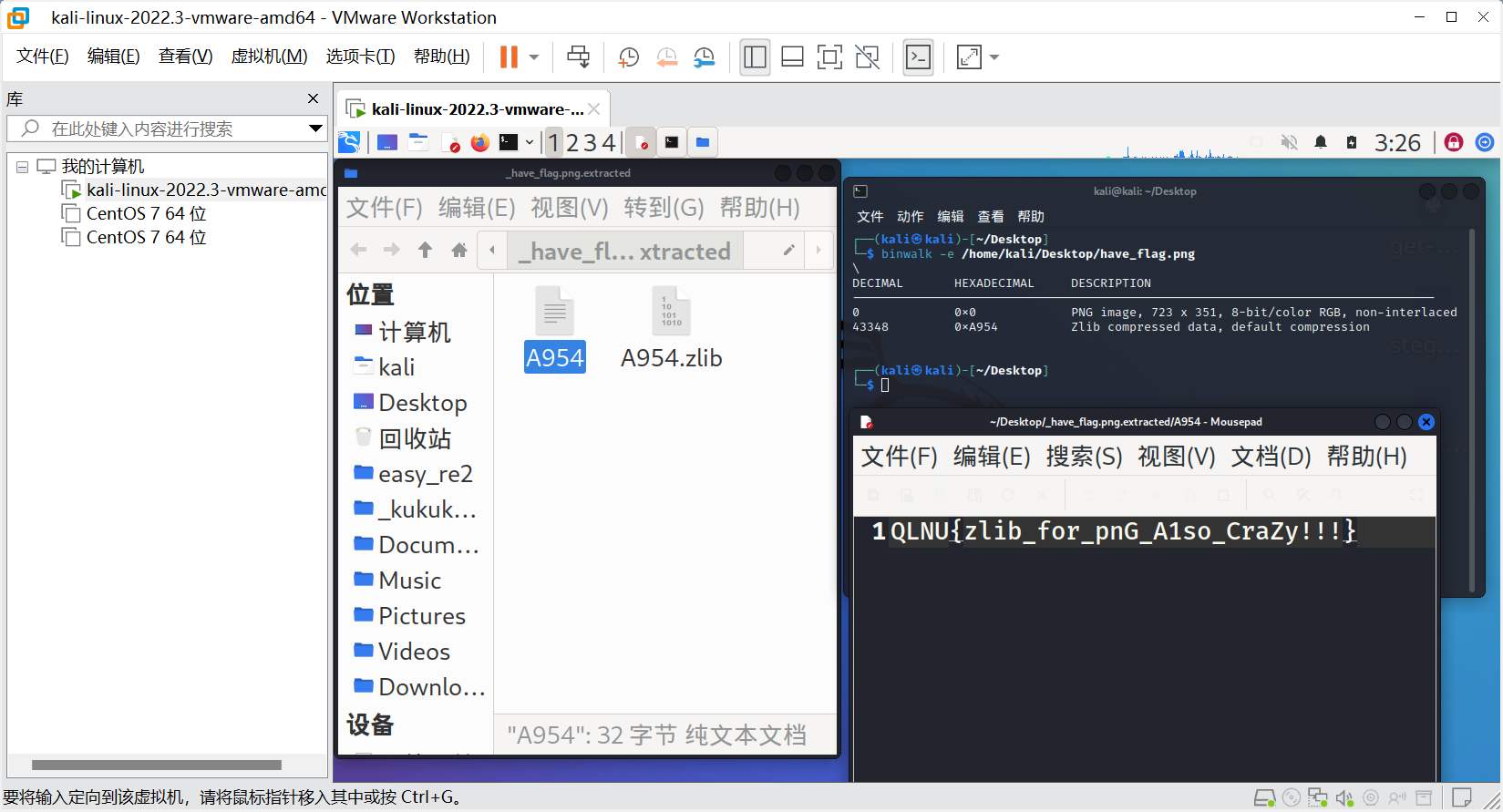
Task: Open VMware console view icon
Action: (918, 57)
